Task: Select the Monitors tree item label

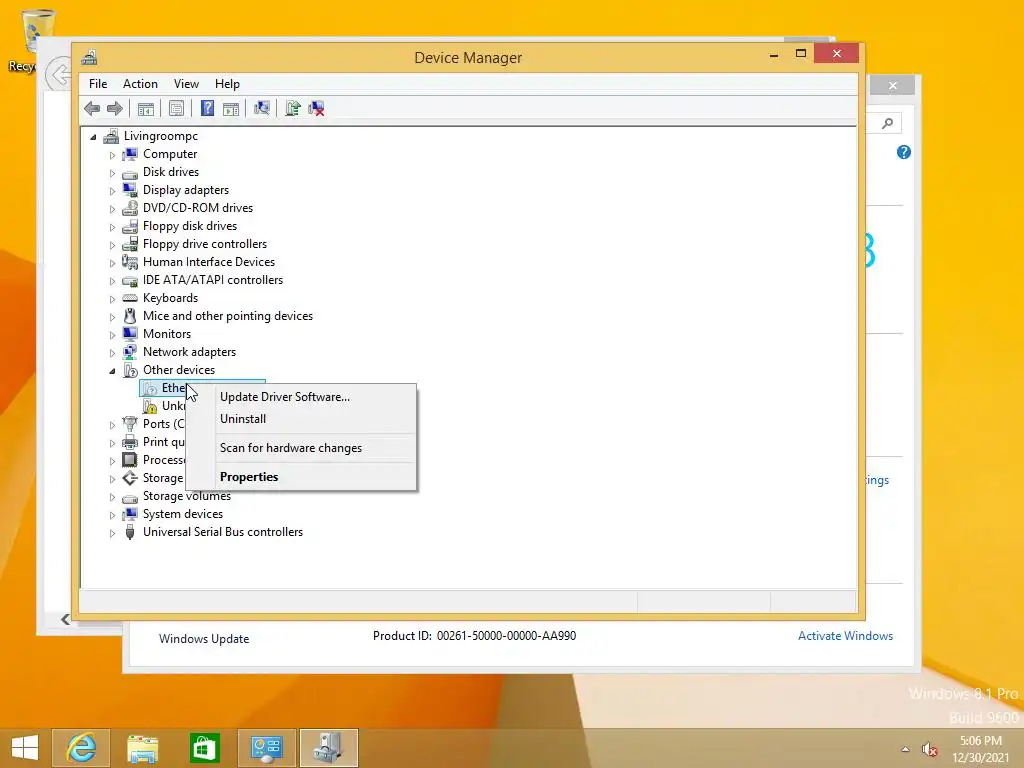Action: 167,334
